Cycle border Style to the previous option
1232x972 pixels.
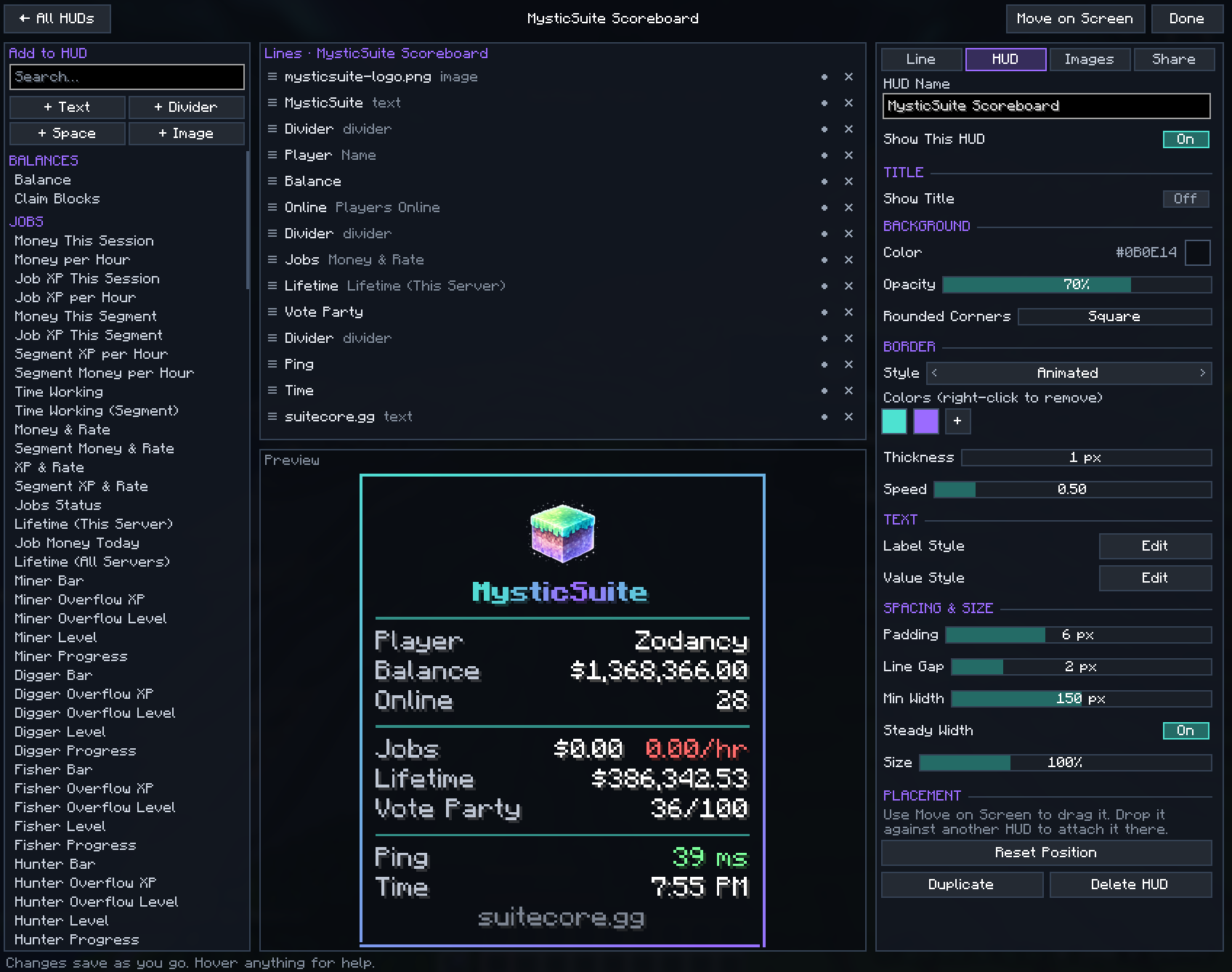(935, 373)
